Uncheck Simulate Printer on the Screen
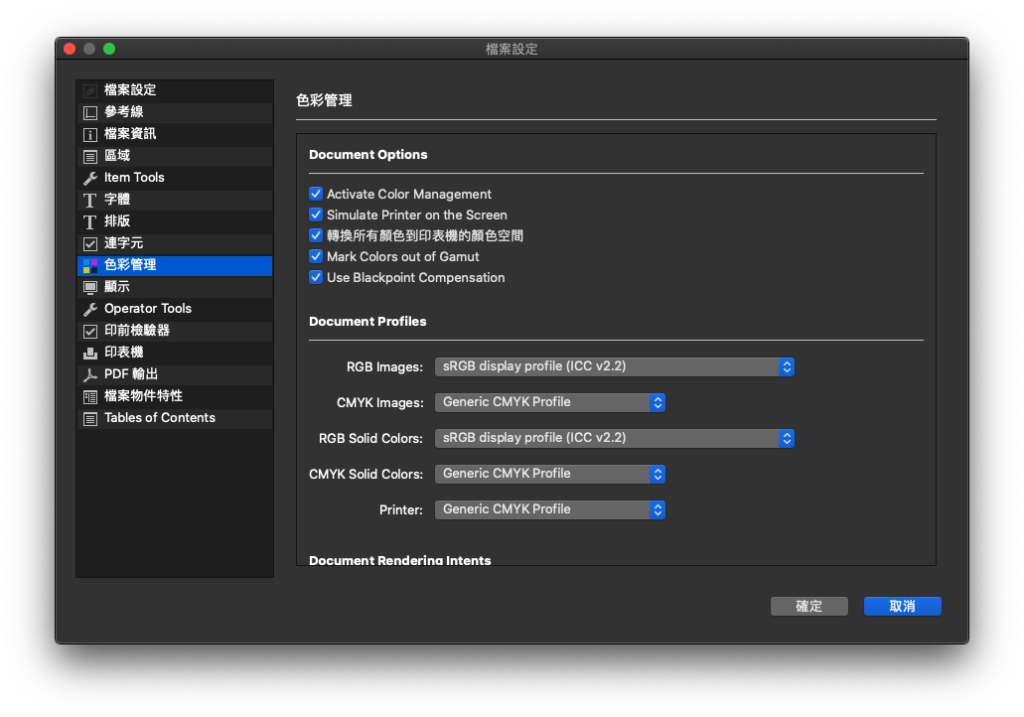 [316, 215]
